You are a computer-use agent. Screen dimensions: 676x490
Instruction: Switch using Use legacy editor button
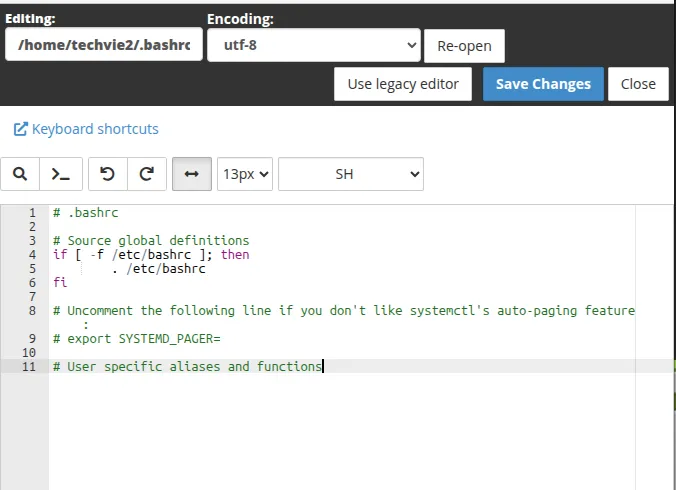[x=403, y=84]
